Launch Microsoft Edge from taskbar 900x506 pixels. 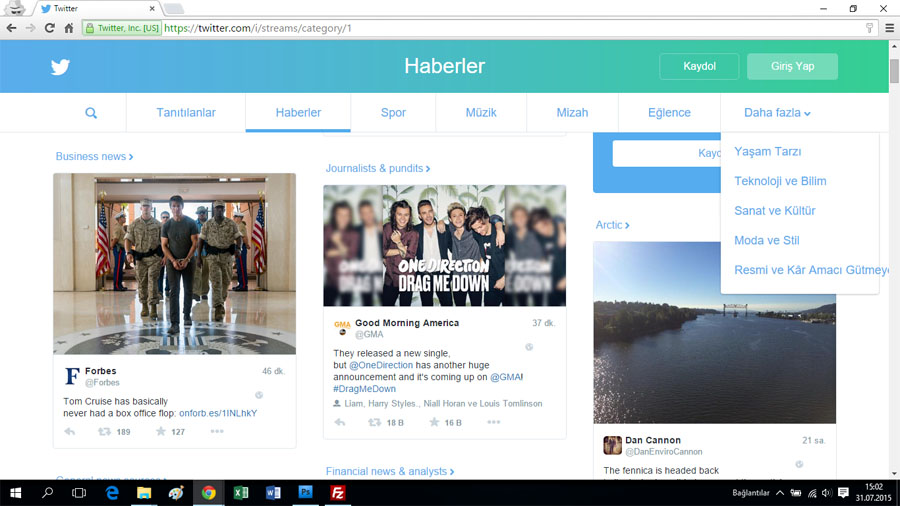coord(112,493)
